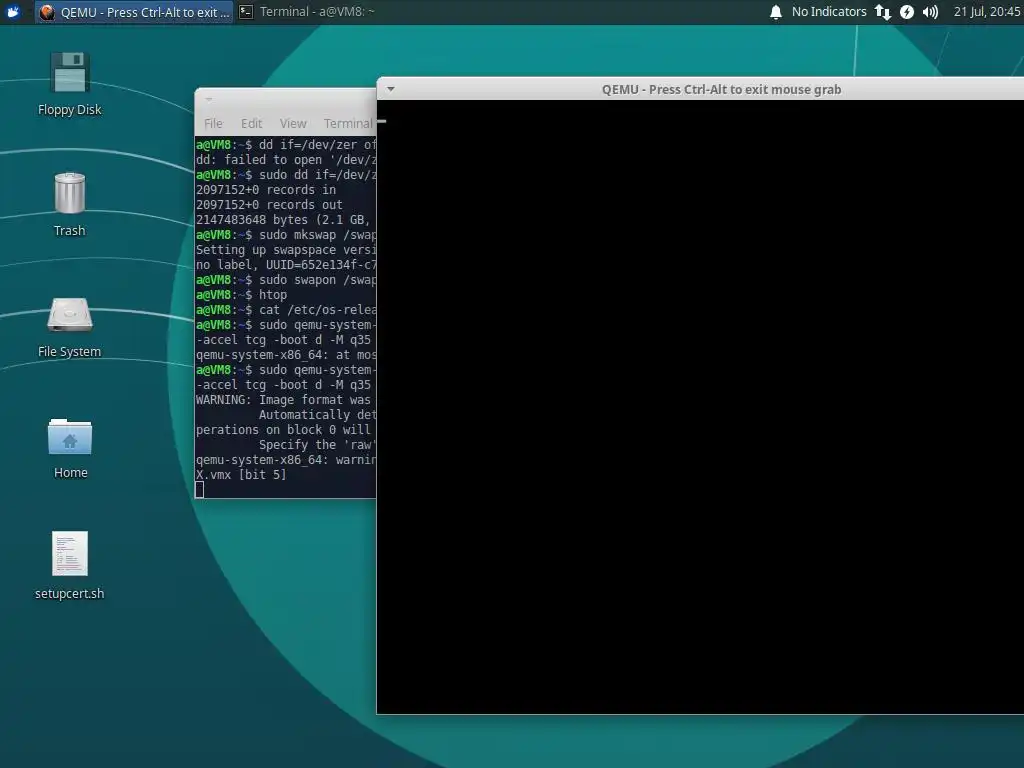Viewport: 1024px width, 768px height.
Task: Click the power manager lightning icon
Action: (x=906, y=12)
